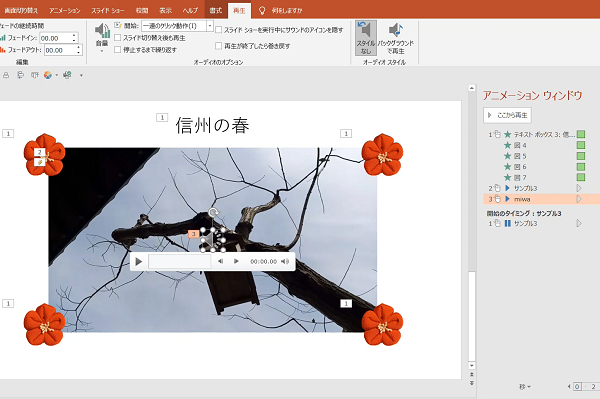Click the pause icon of trigger サンプル3
The width and height of the screenshot is (600, 399).
[507, 223]
